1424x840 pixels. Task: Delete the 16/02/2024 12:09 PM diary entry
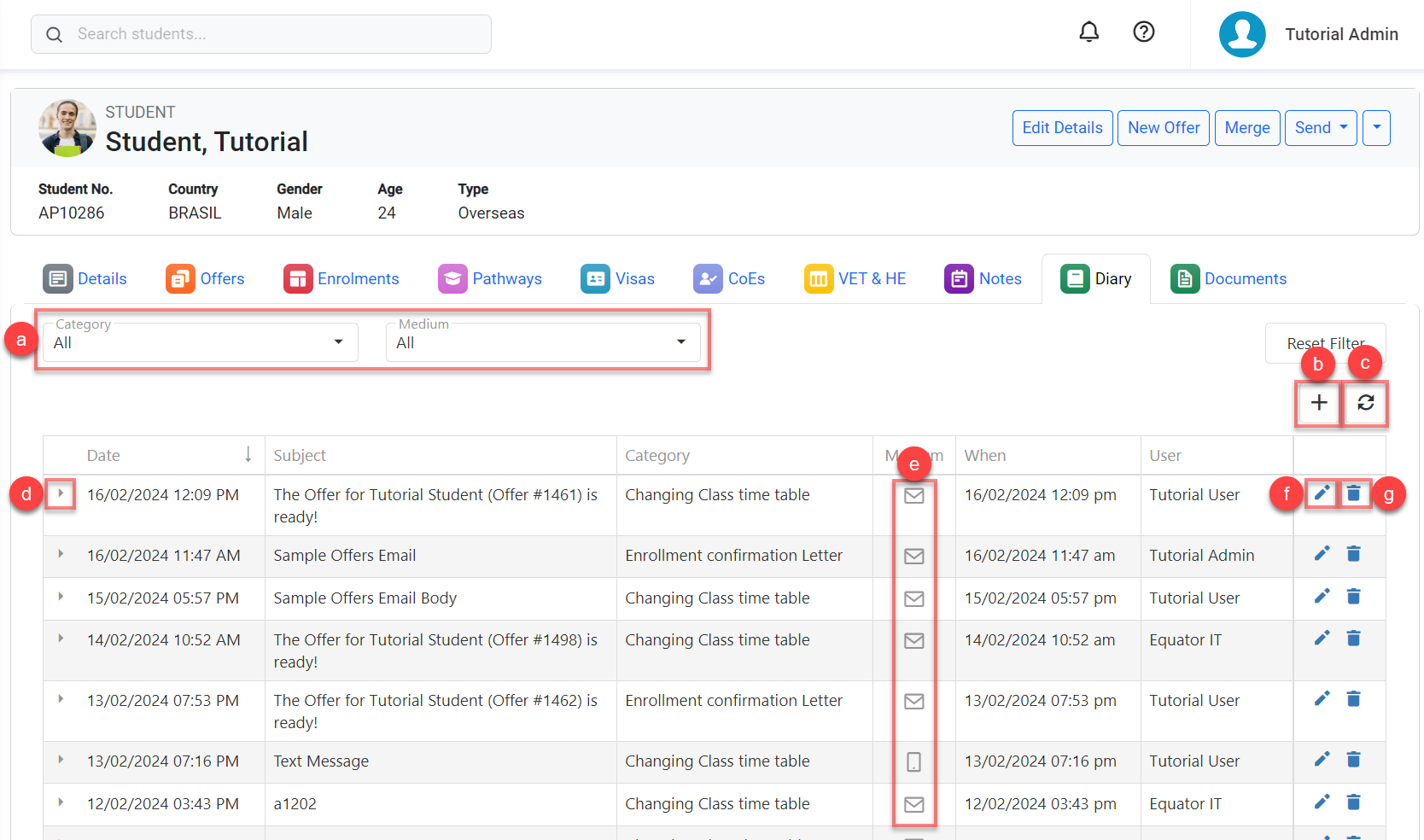point(1353,493)
